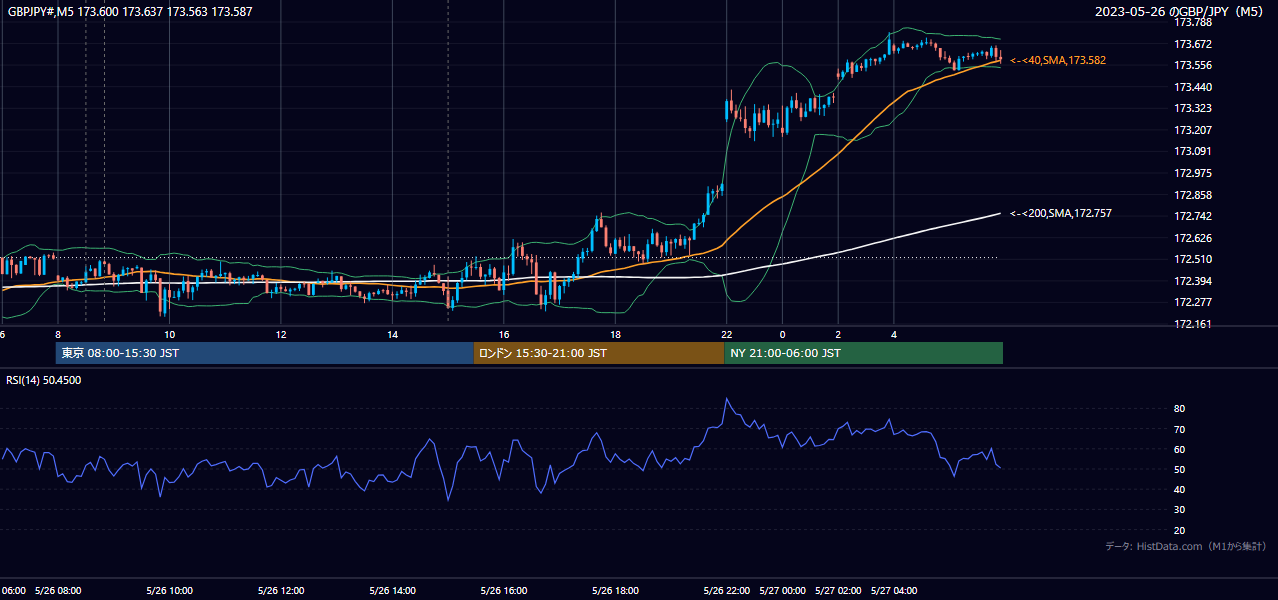This screenshot has height=600, width=1278.
Task: Click the RSI 60 level label
Action: [1180, 449]
